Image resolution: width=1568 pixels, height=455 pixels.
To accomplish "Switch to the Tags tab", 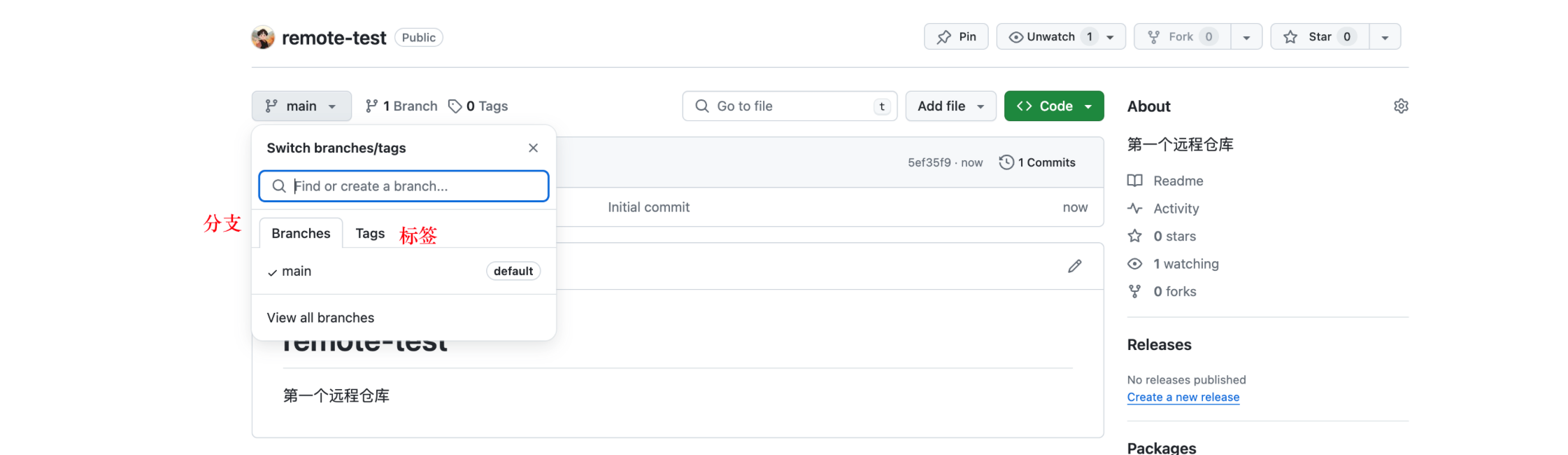I will (x=370, y=234).
